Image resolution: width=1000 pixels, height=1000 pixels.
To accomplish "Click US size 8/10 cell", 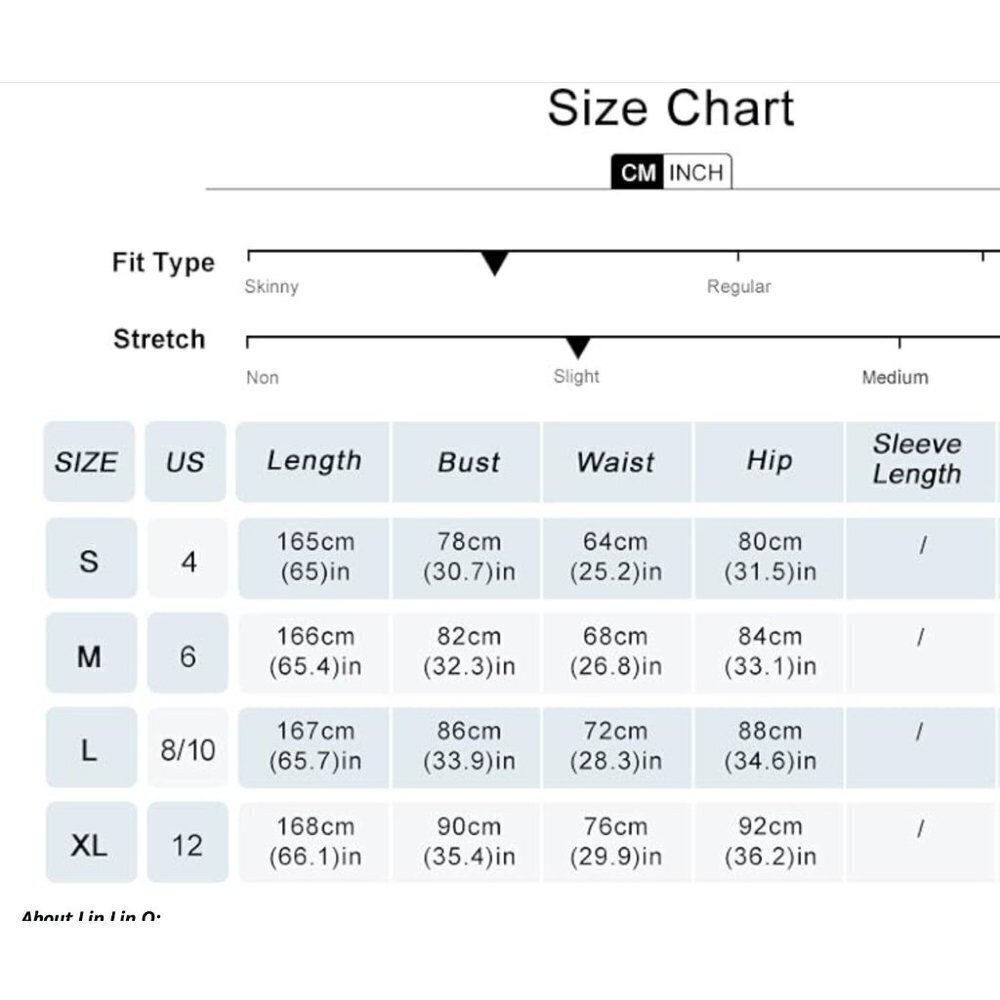I will pyautogui.click(x=188, y=747).
